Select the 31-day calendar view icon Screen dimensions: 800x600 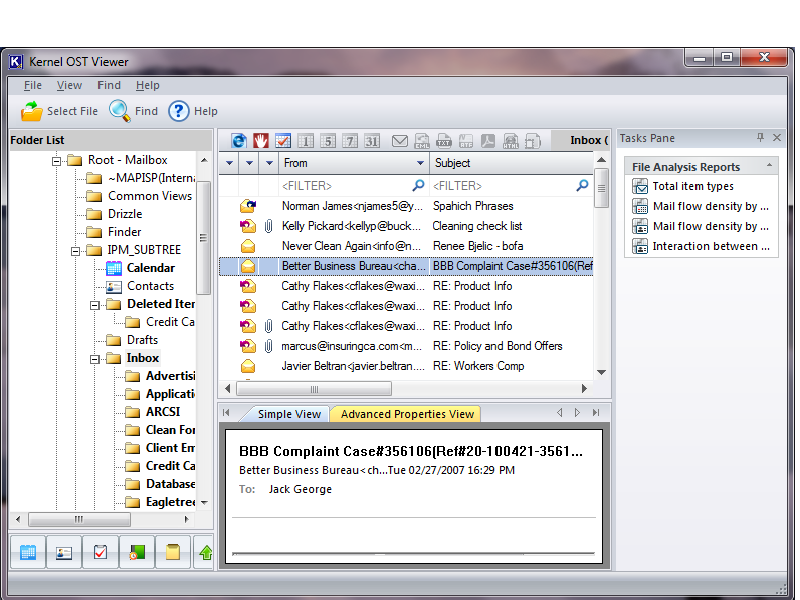tap(372, 140)
